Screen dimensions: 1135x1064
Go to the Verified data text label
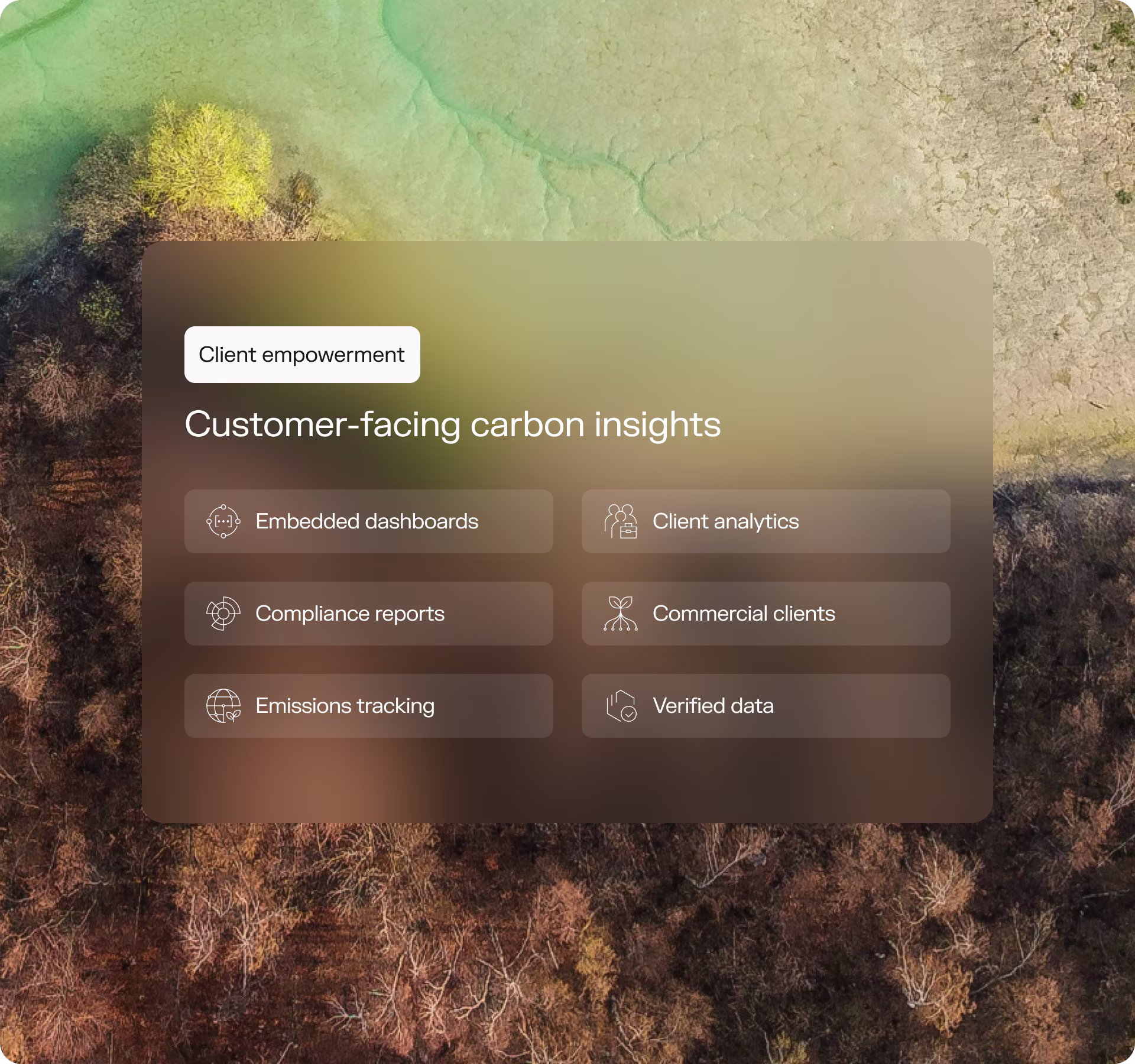713,706
